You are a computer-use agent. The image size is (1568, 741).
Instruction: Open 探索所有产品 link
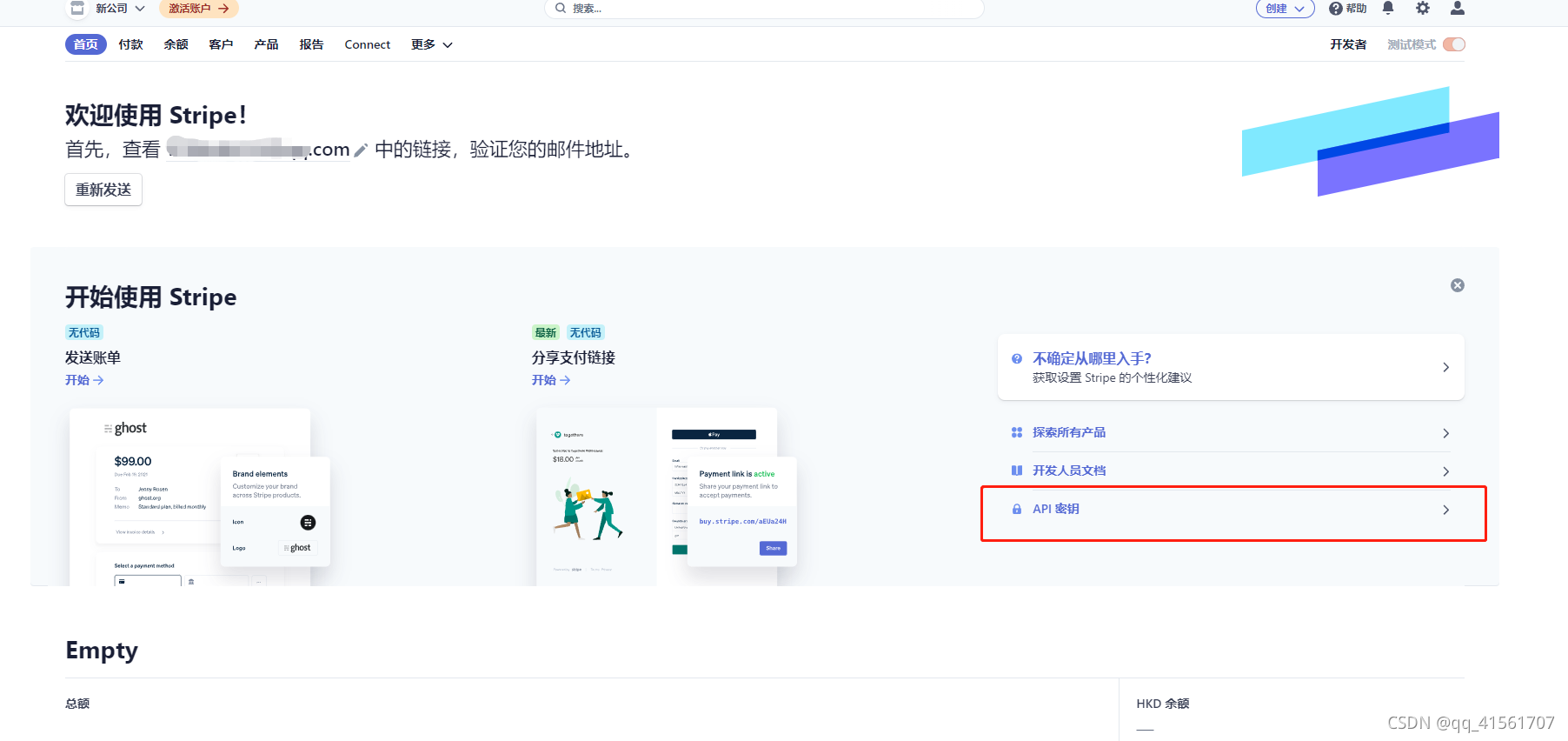(1069, 432)
